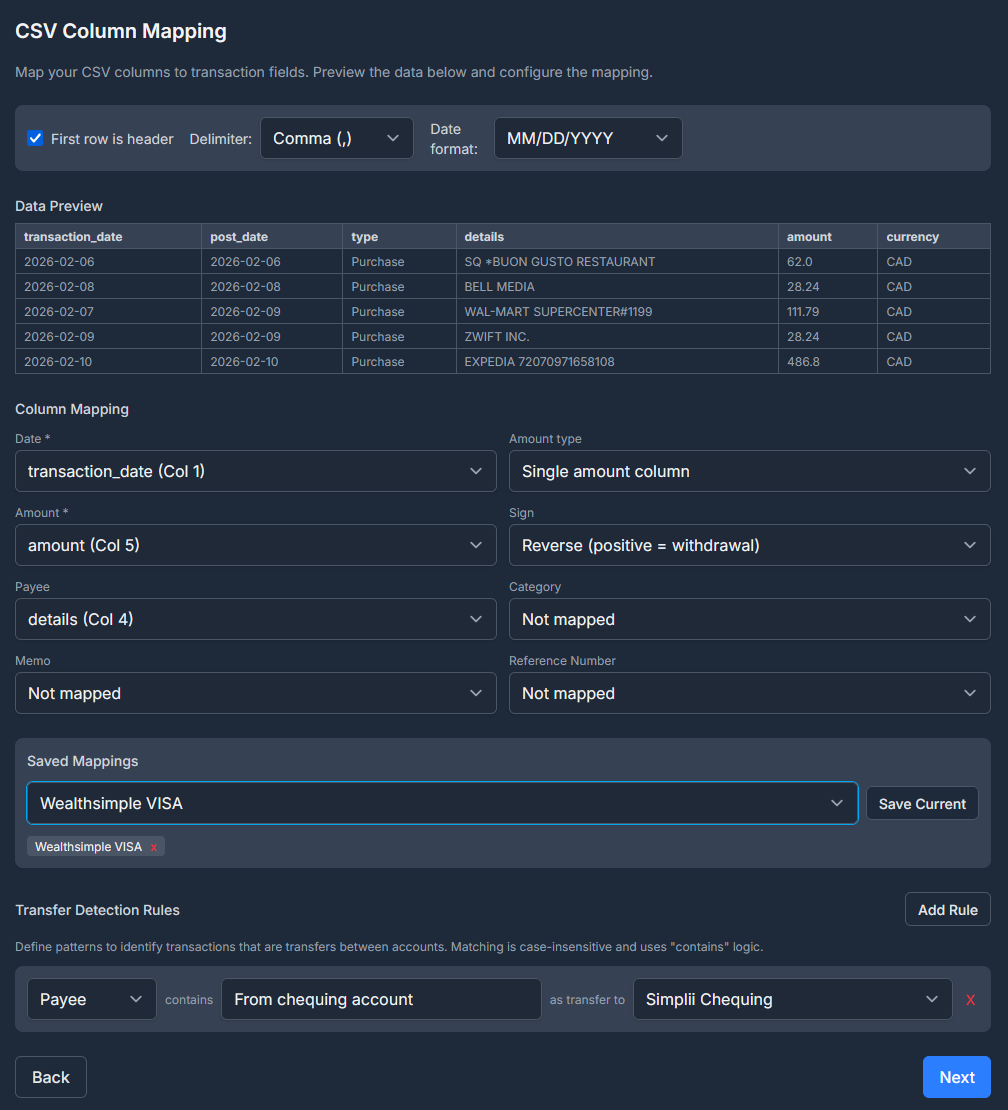The image size is (1008, 1110).
Task: Click the Next button
Action: tap(956, 1077)
